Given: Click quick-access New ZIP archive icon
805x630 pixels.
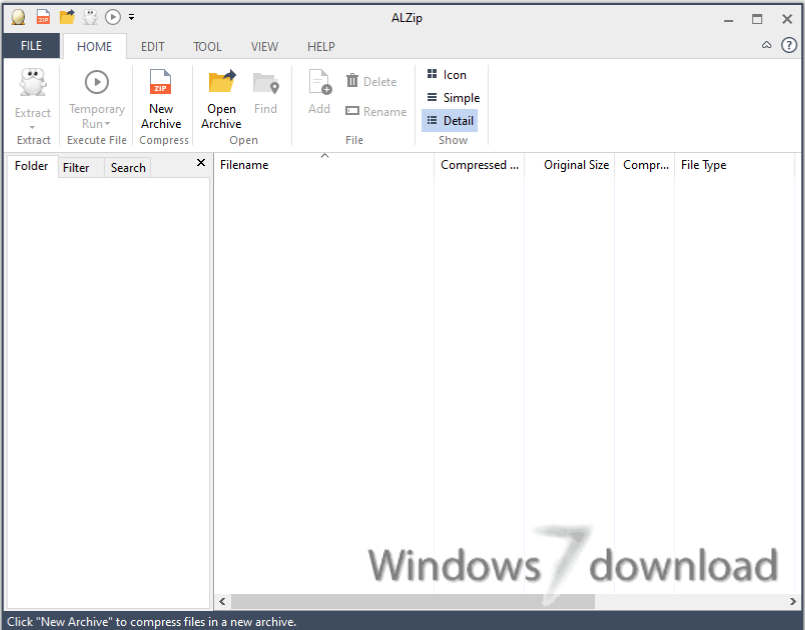Looking at the screenshot, I should pos(43,17).
